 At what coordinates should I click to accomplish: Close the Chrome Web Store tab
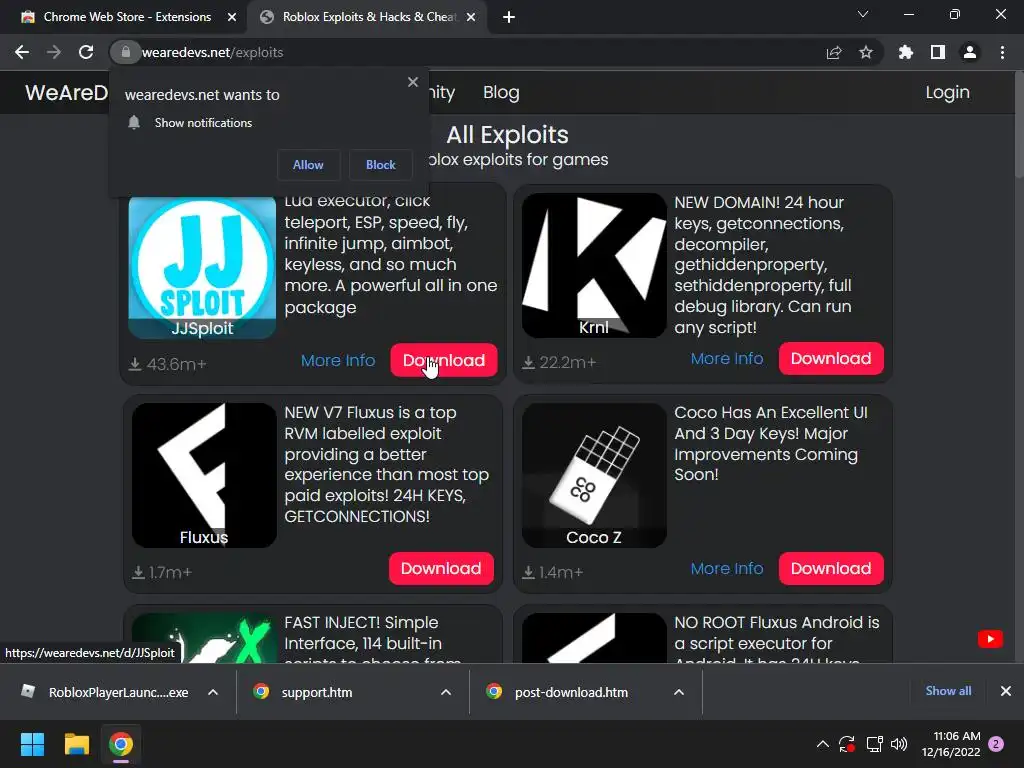pyautogui.click(x=232, y=17)
